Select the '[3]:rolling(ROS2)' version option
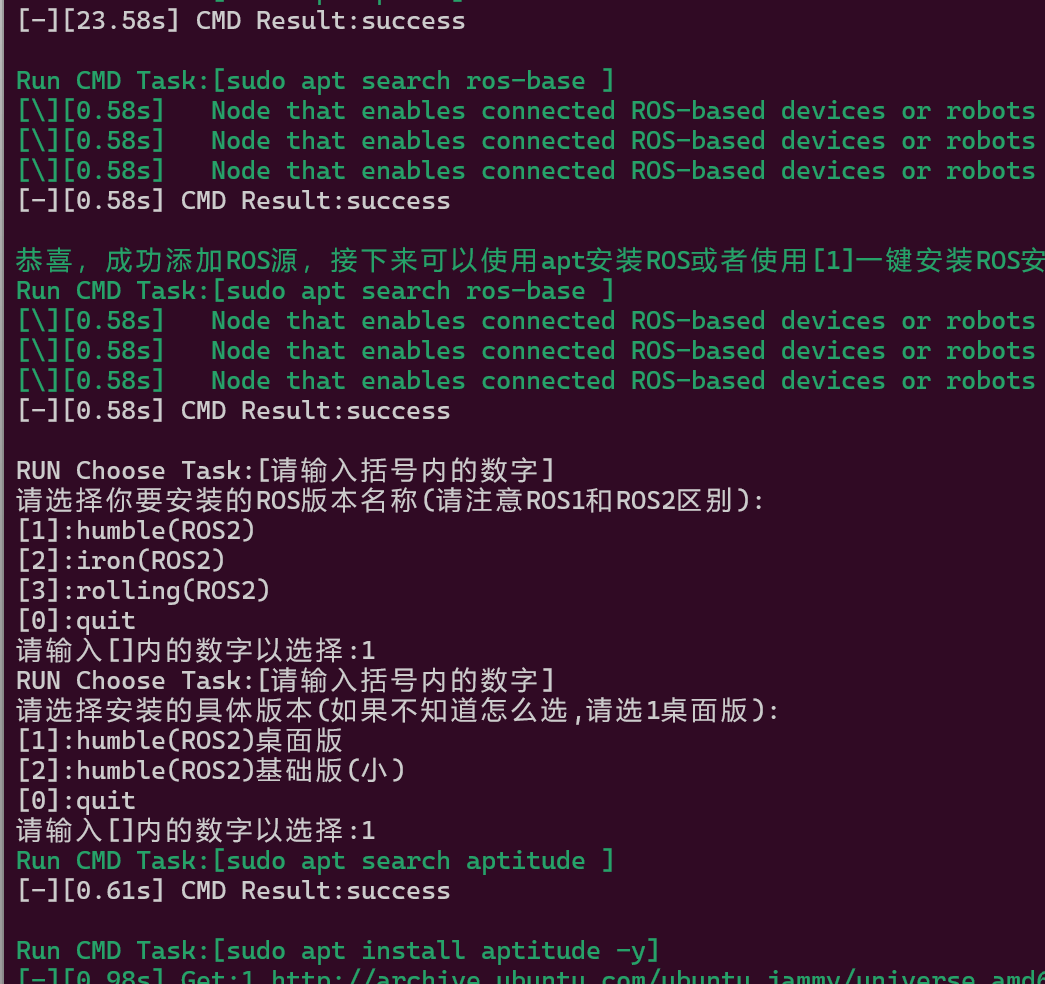Image resolution: width=1045 pixels, height=984 pixels. point(144,590)
